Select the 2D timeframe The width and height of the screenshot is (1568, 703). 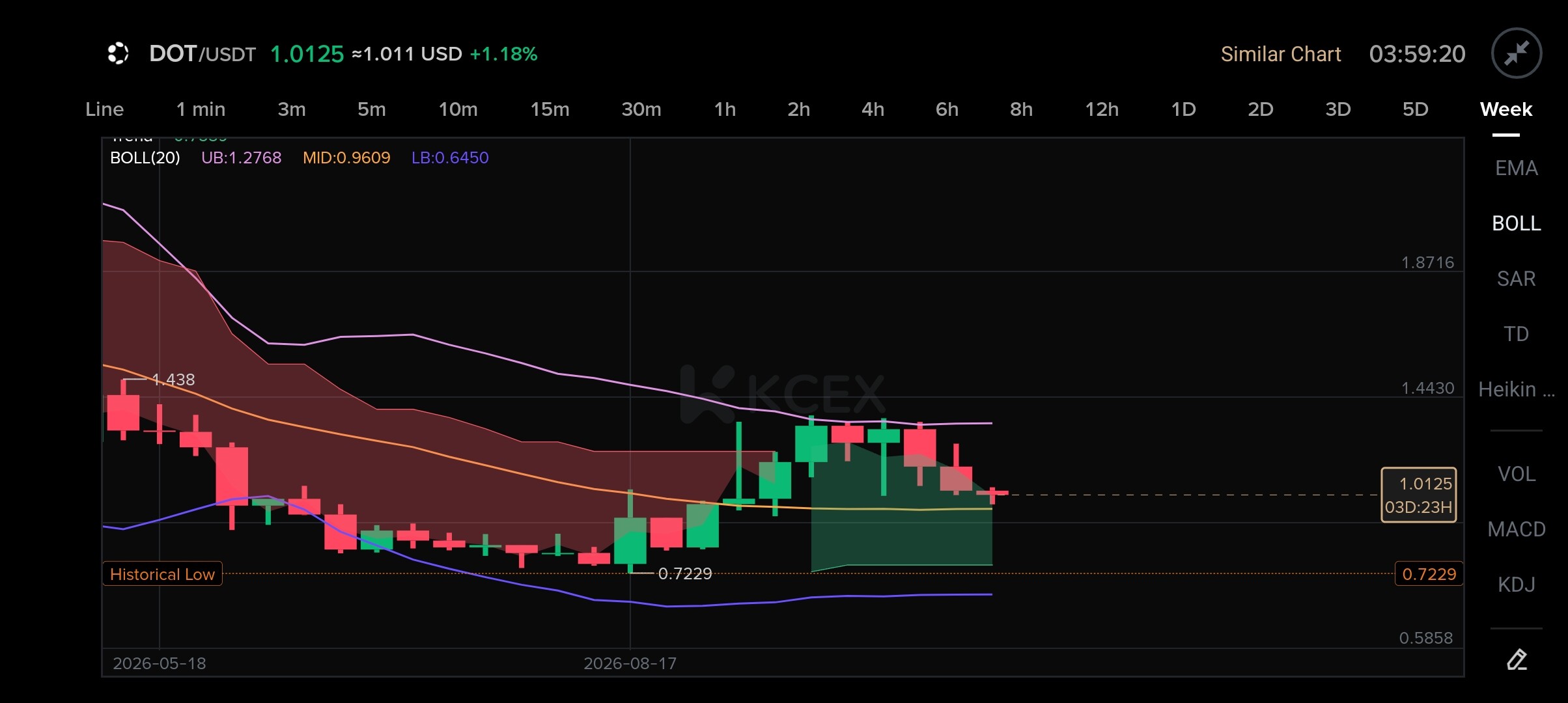pyautogui.click(x=1260, y=109)
